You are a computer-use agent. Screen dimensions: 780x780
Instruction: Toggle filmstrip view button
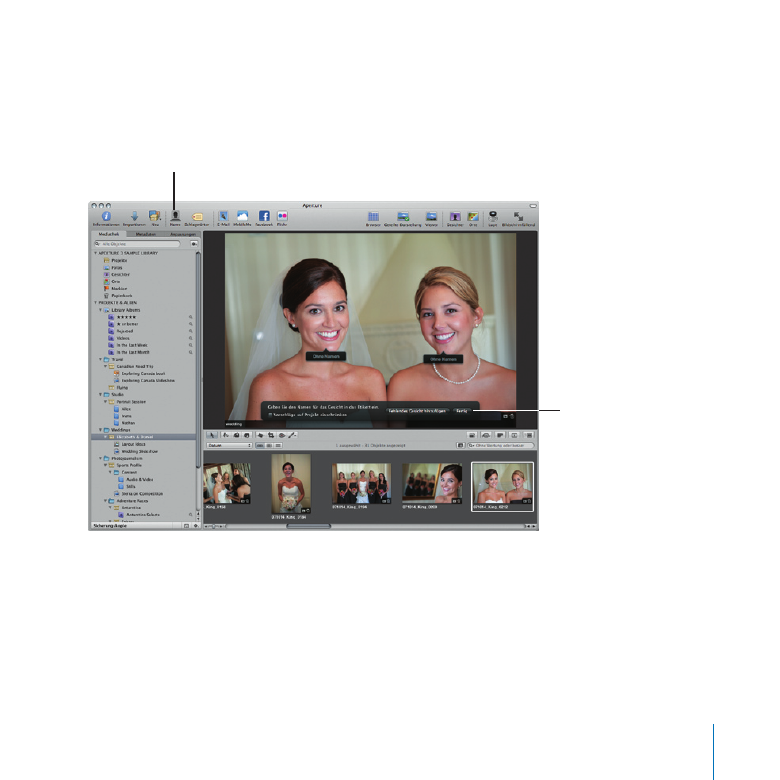pos(260,446)
